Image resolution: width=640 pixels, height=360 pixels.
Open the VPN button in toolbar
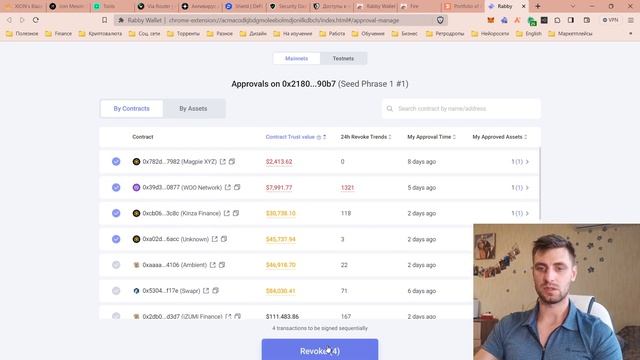[x=610, y=20]
